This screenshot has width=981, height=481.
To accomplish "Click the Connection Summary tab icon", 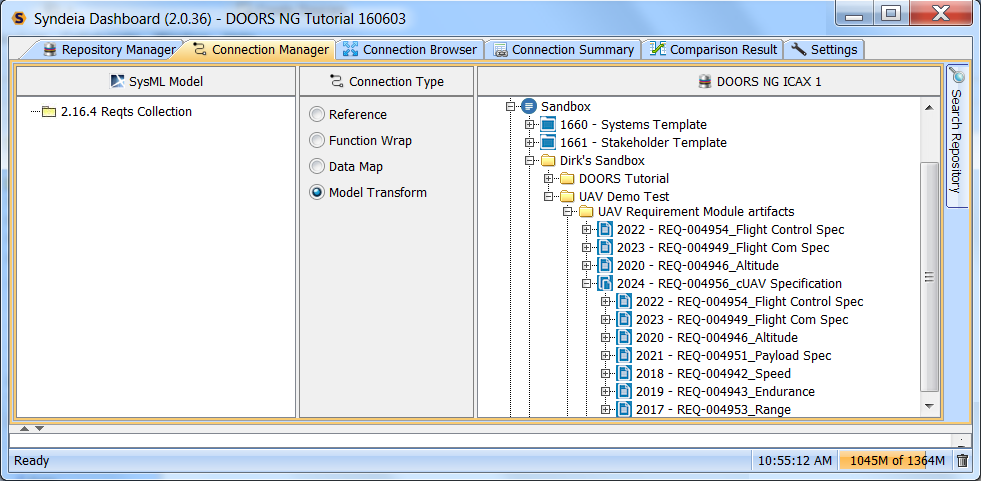I will [499, 50].
